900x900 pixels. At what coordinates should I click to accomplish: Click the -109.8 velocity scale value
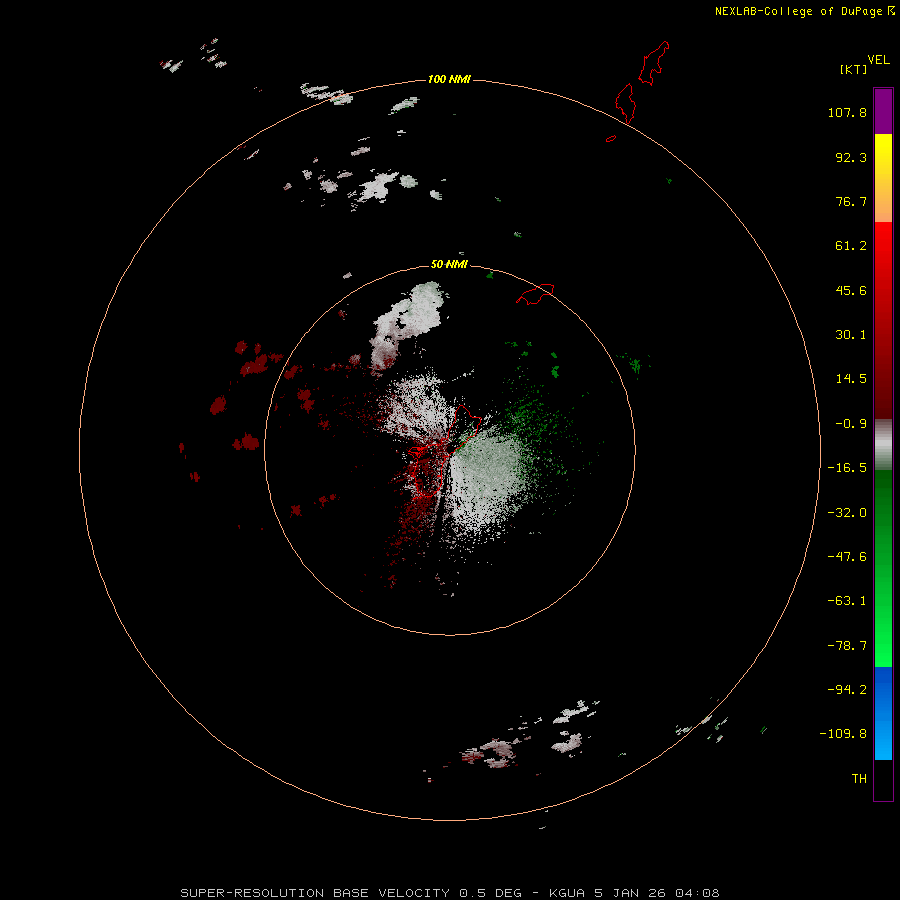click(x=843, y=734)
